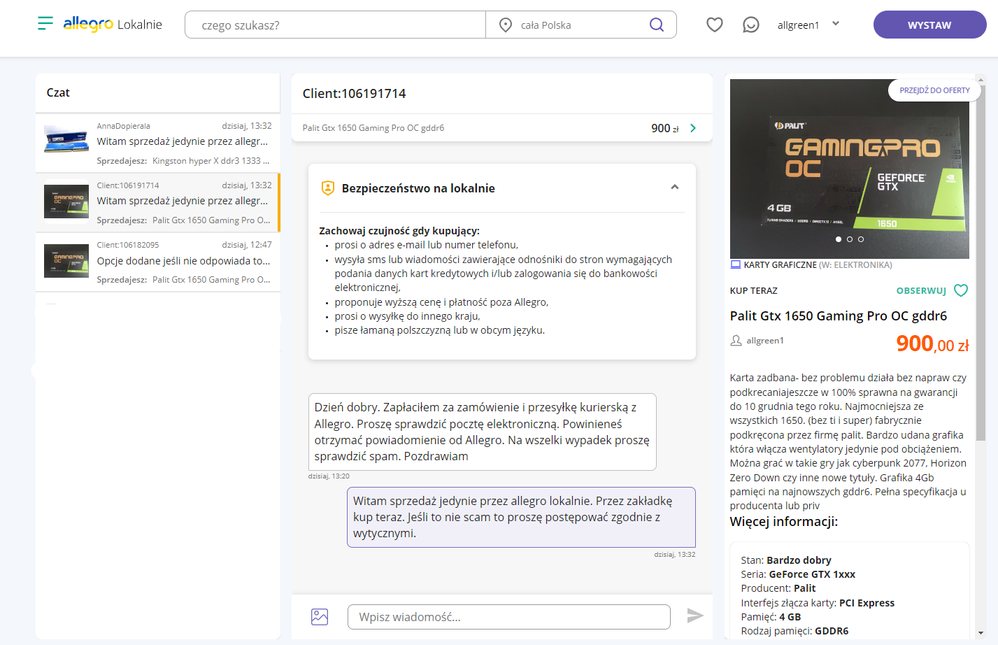Focus the 'Wpisz wiadomość...' message field
Screen dimensions: 998x645
(509, 617)
